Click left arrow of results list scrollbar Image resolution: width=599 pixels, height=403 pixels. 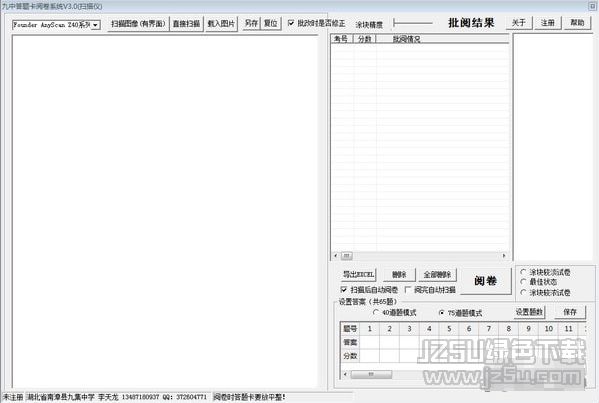coord(335,256)
